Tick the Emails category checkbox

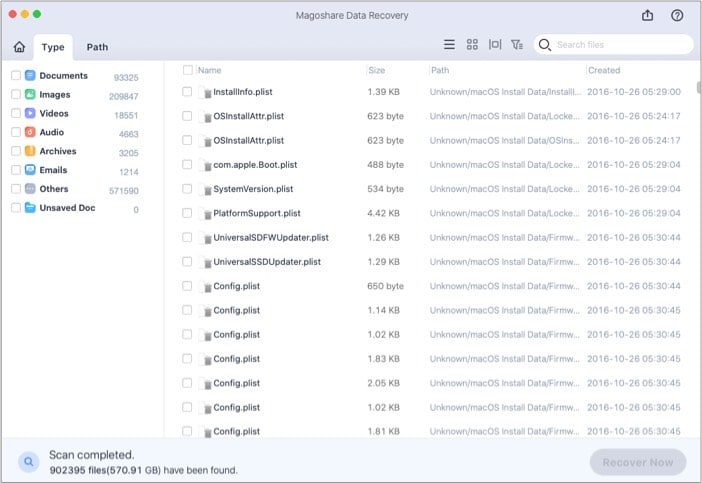point(16,170)
